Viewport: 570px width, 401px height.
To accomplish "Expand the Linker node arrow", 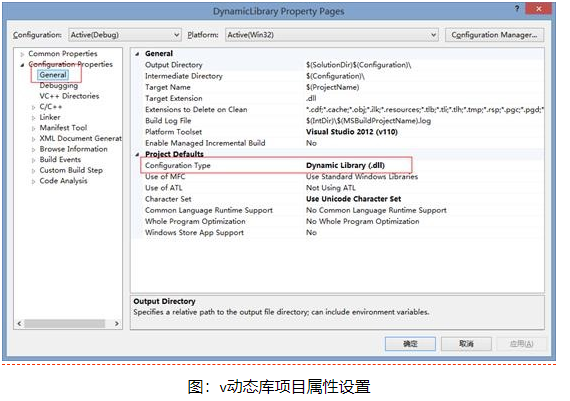I will click(33, 118).
